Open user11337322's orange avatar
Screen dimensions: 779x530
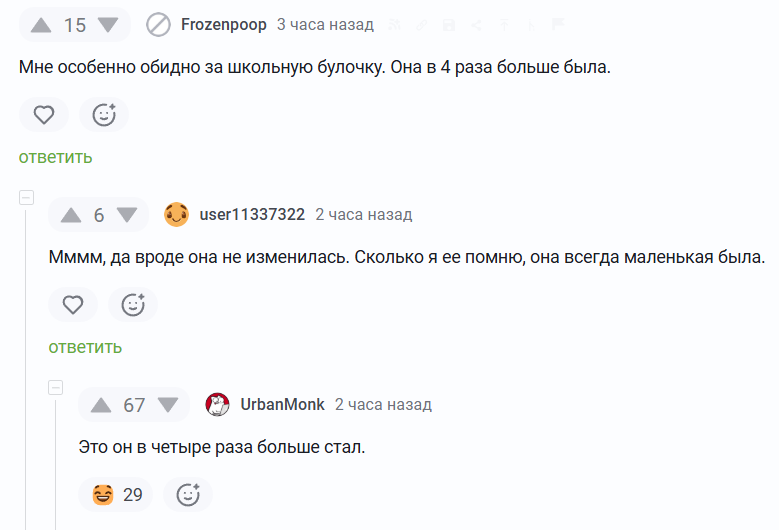[x=176, y=215]
